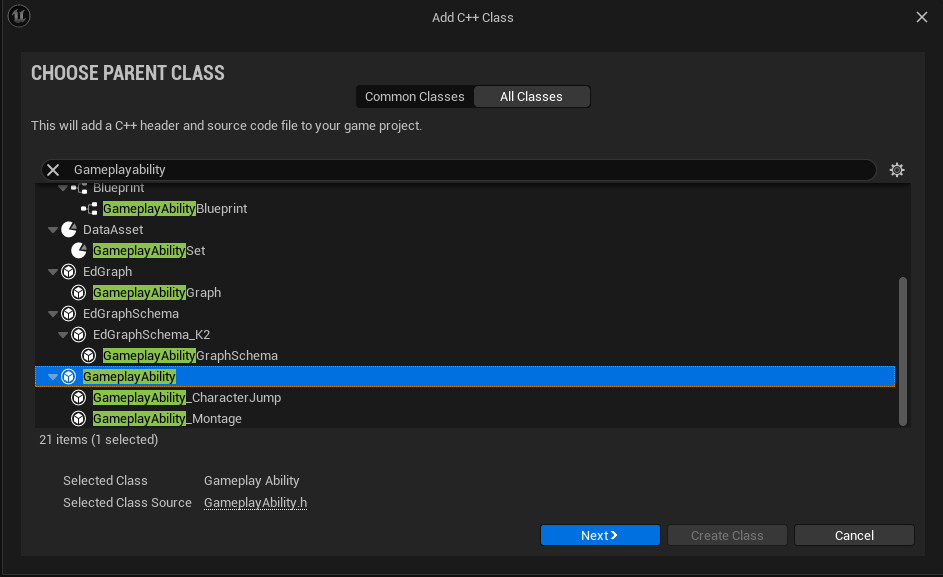This screenshot has height=577, width=943.
Task: Click the class list vertical scrollbar
Action: pos(903,351)
